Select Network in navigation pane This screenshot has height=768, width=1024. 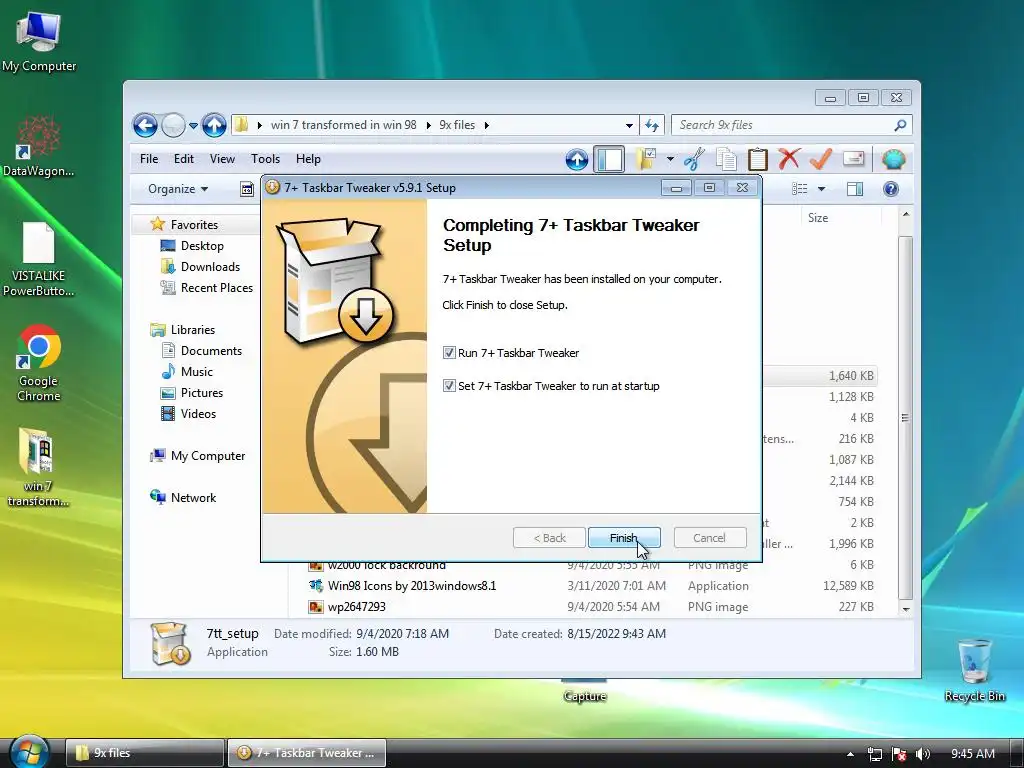click(193, 498)
